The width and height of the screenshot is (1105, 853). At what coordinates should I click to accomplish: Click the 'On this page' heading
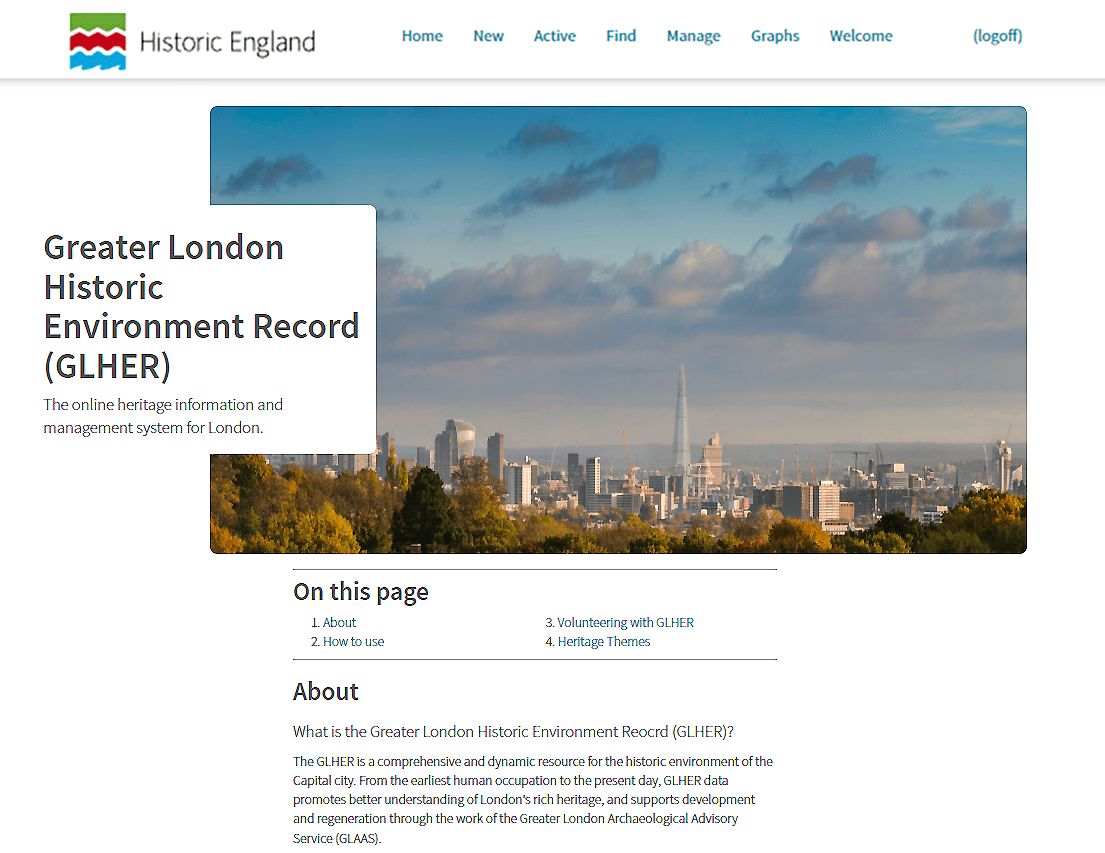361,591
